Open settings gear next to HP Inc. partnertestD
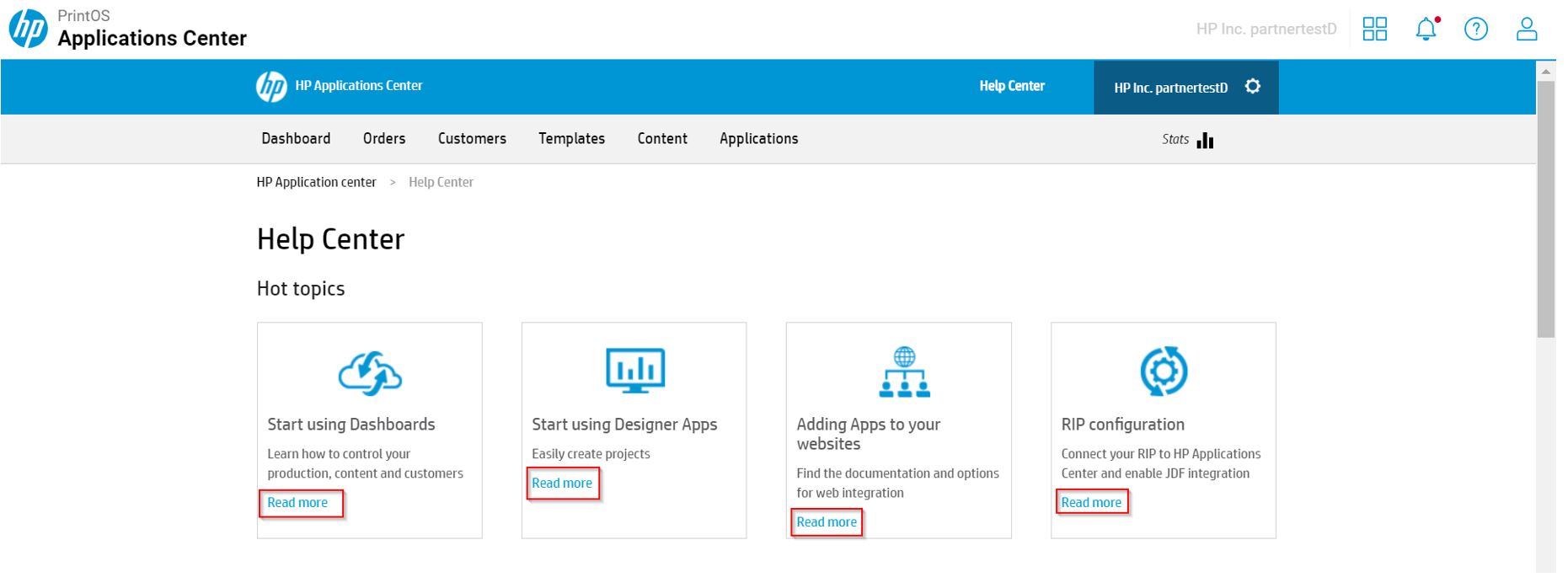Screen dimensions: 1568x588 (x=1252, y=86)
